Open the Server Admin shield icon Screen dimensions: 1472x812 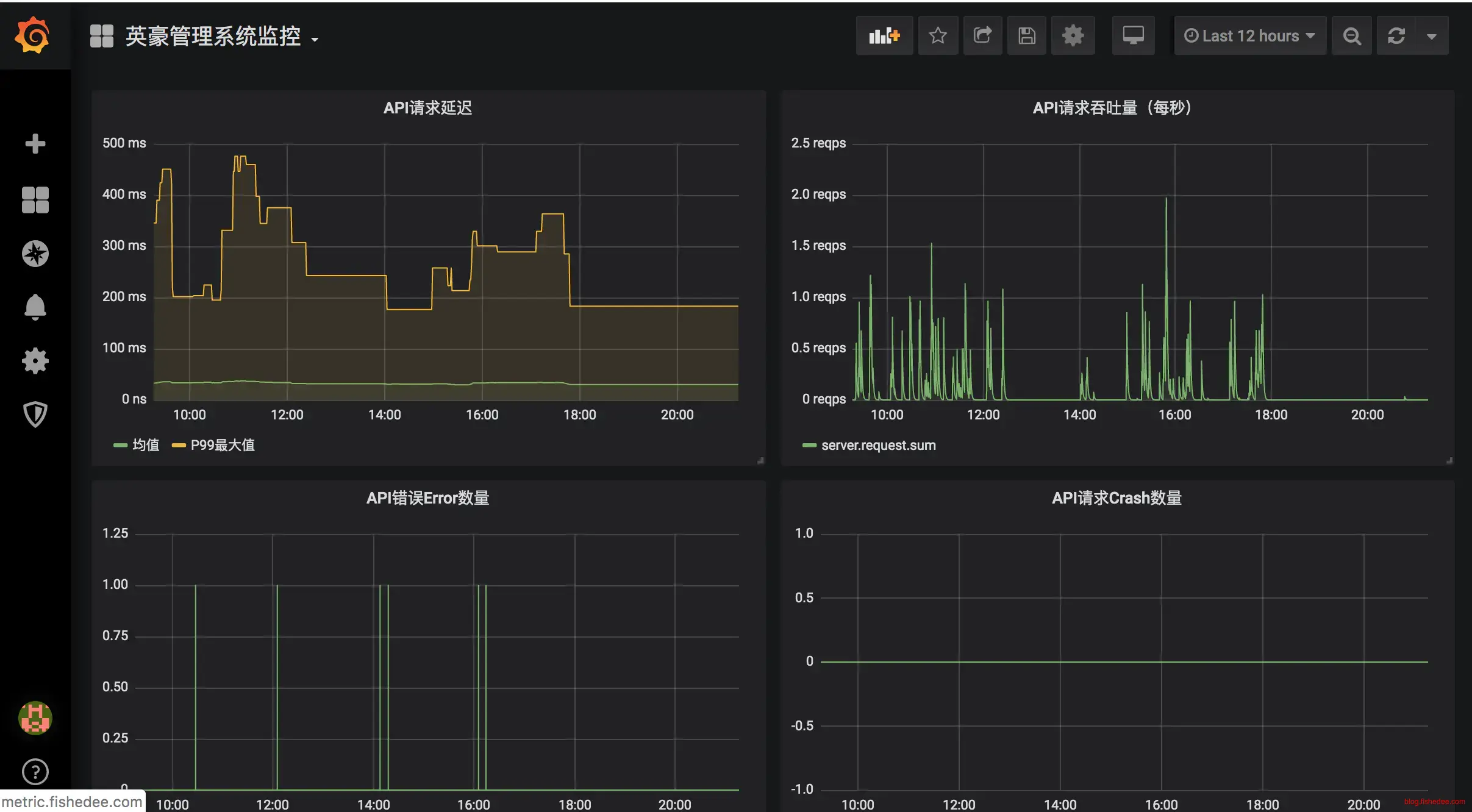[x=35, y=415]
